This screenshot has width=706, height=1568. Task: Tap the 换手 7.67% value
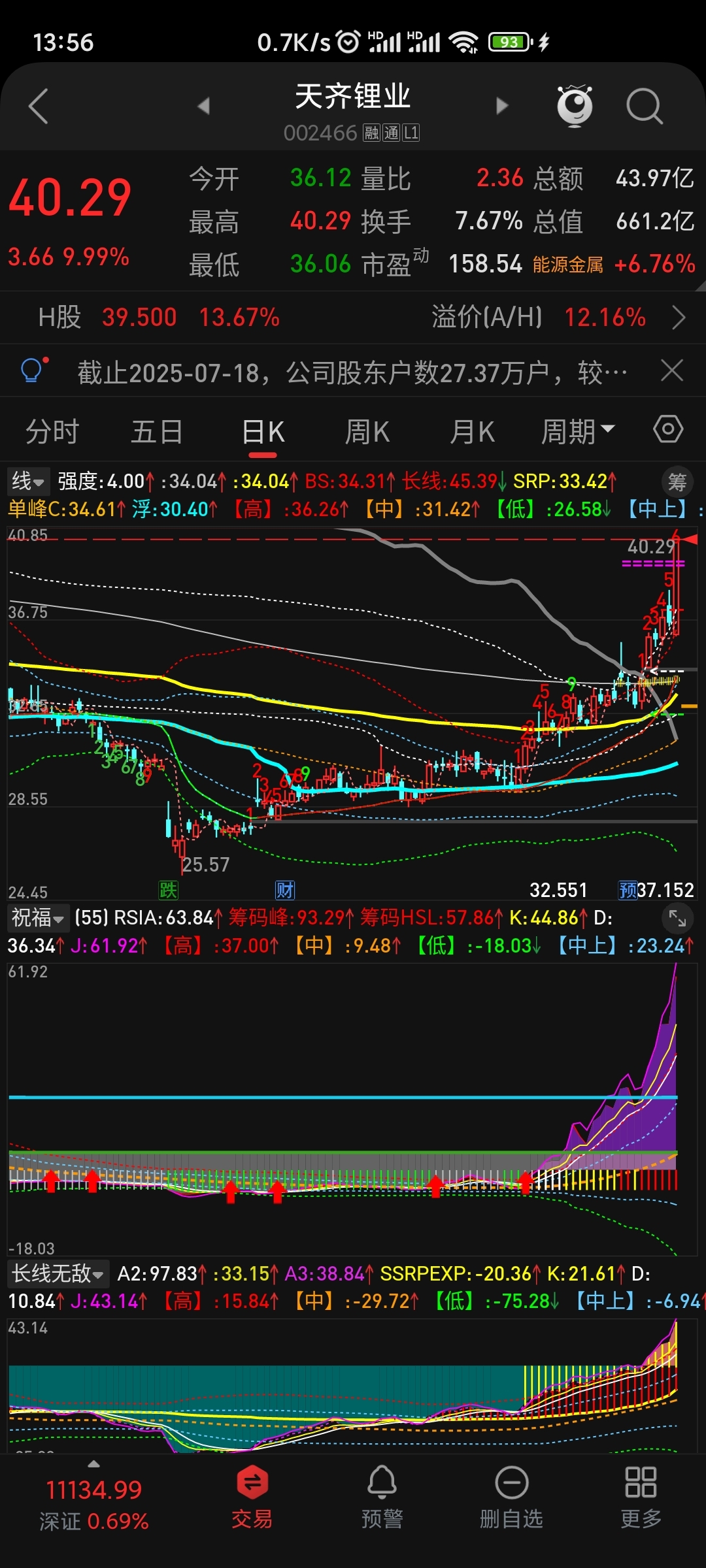489,221
